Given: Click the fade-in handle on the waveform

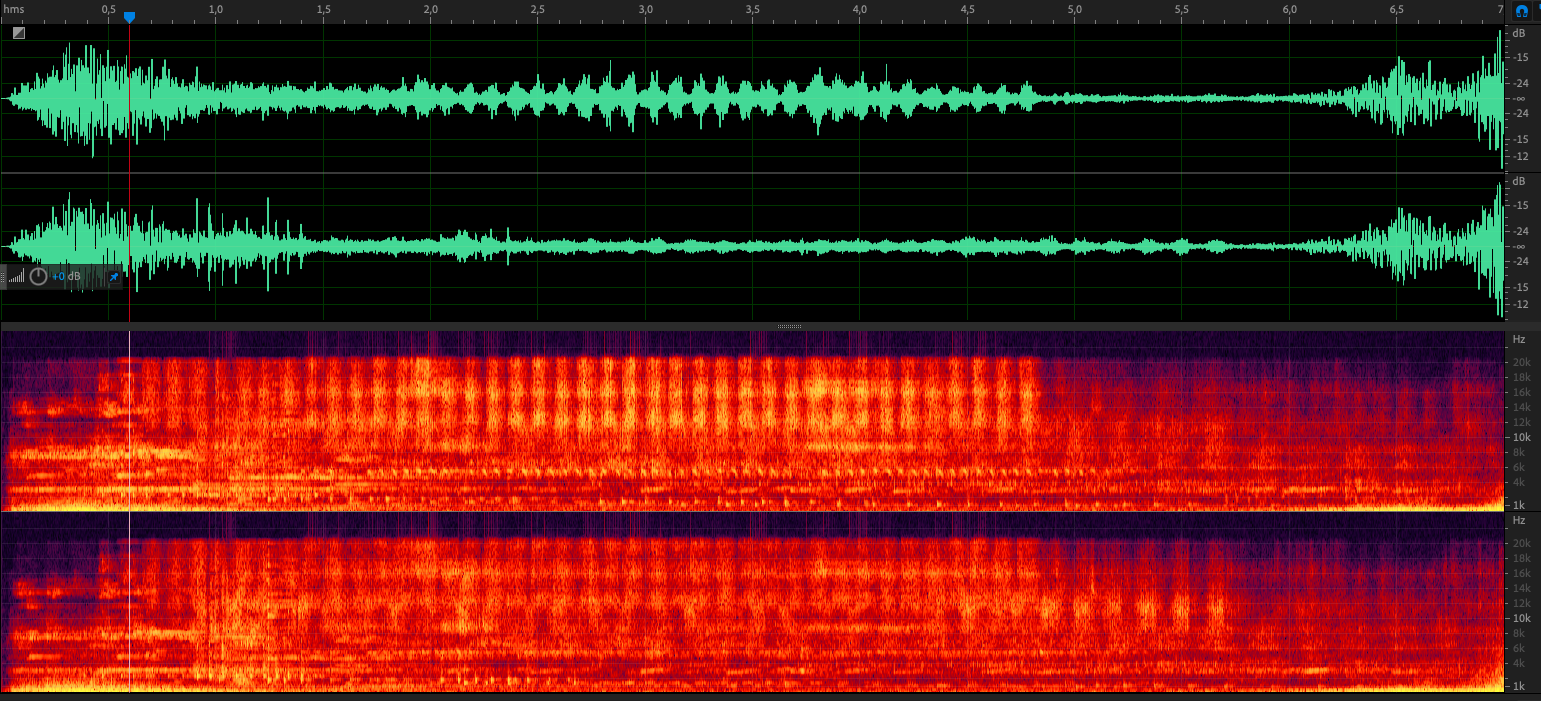Looking at the screenshot, I should tap(19, 33).
